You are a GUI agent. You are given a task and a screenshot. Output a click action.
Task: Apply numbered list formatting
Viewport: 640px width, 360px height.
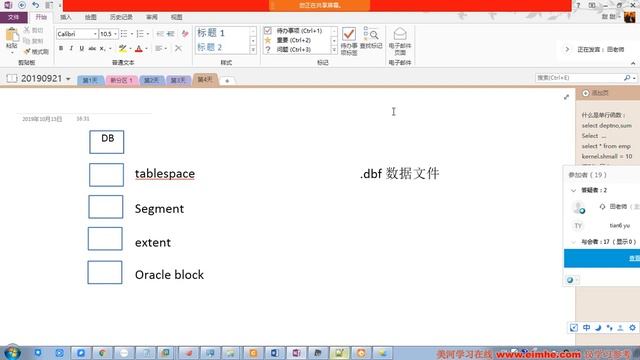140,34
